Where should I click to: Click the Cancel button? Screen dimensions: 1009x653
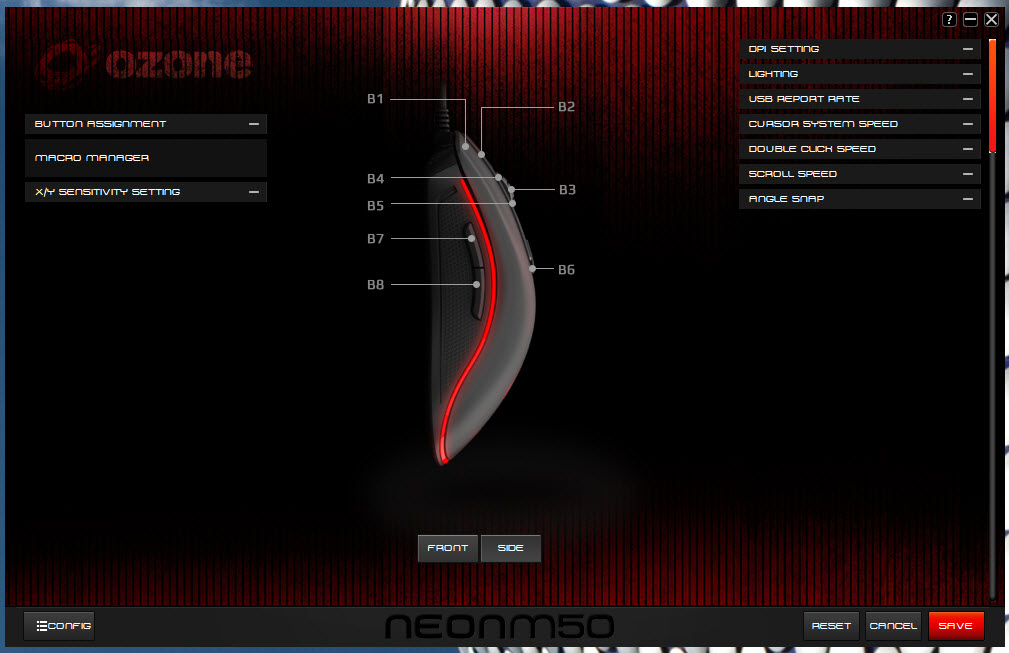[x=893, y=626]
